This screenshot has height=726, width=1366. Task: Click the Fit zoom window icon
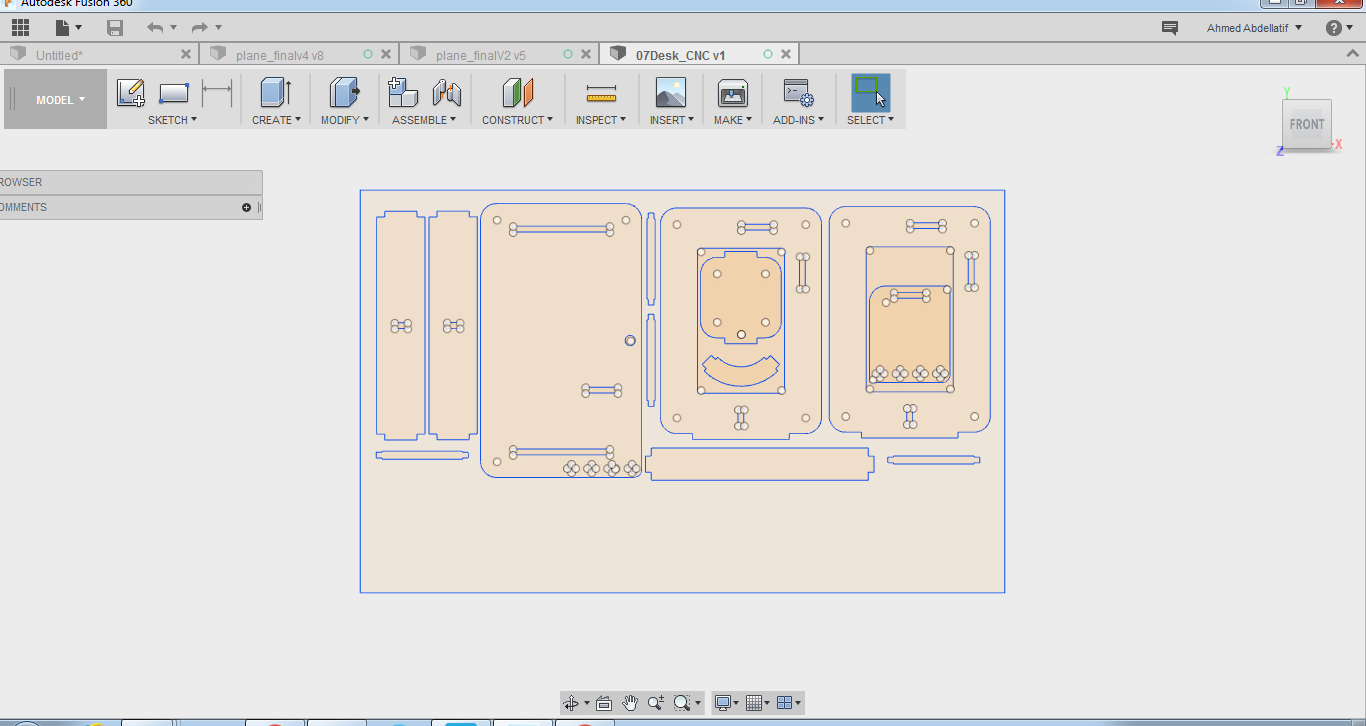point(682,703)
